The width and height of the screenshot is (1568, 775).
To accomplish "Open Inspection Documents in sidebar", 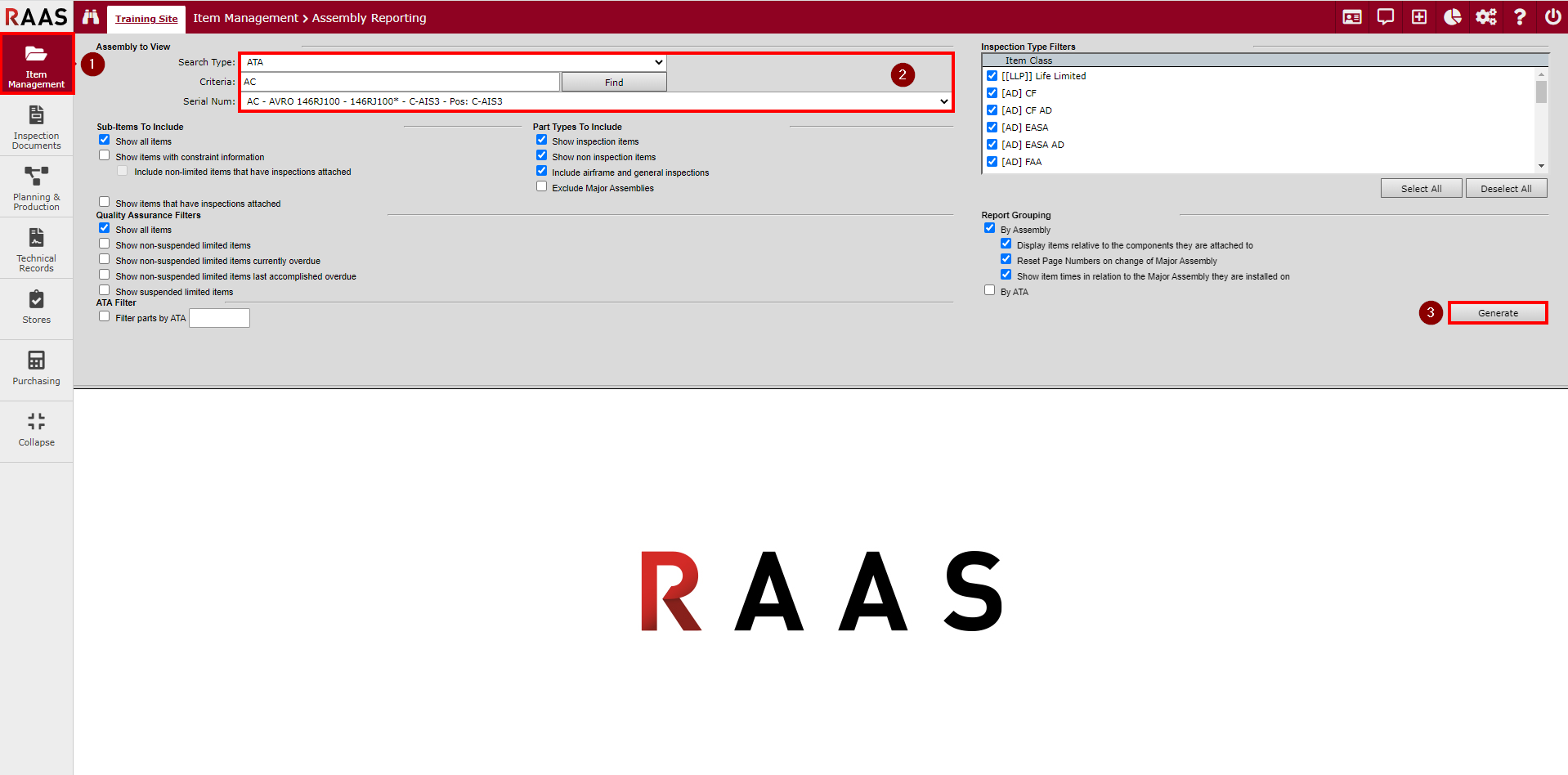I will pyautogui.click(x=36, y=127).
